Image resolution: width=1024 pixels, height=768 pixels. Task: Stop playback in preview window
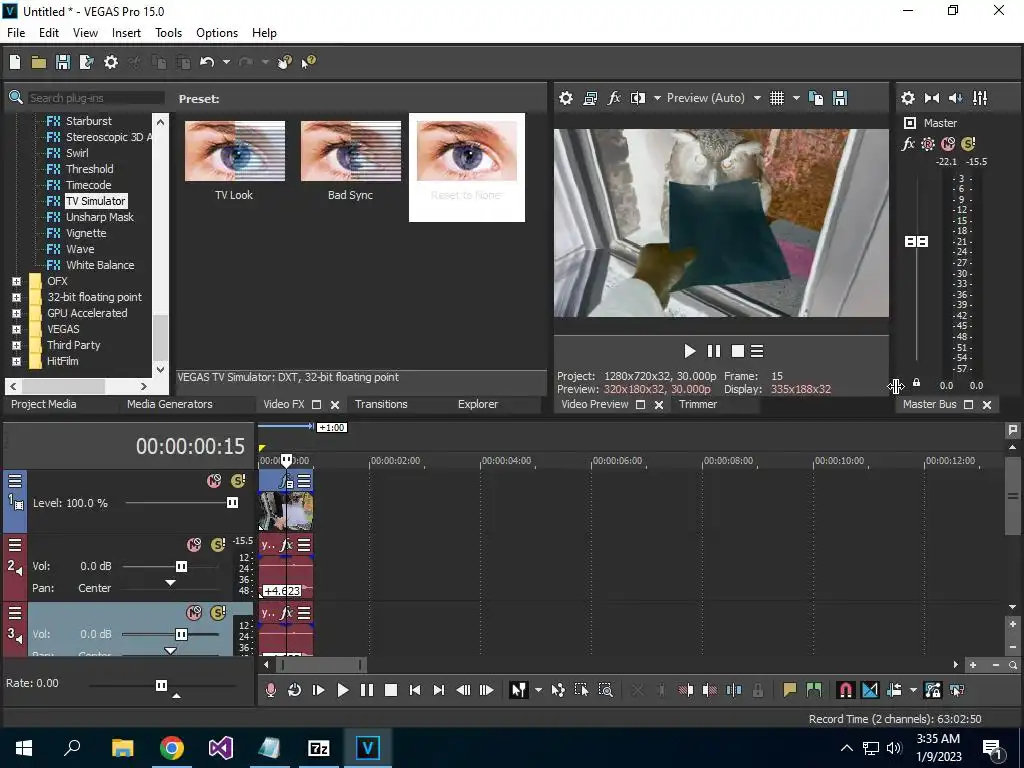[x=738, y=351]
